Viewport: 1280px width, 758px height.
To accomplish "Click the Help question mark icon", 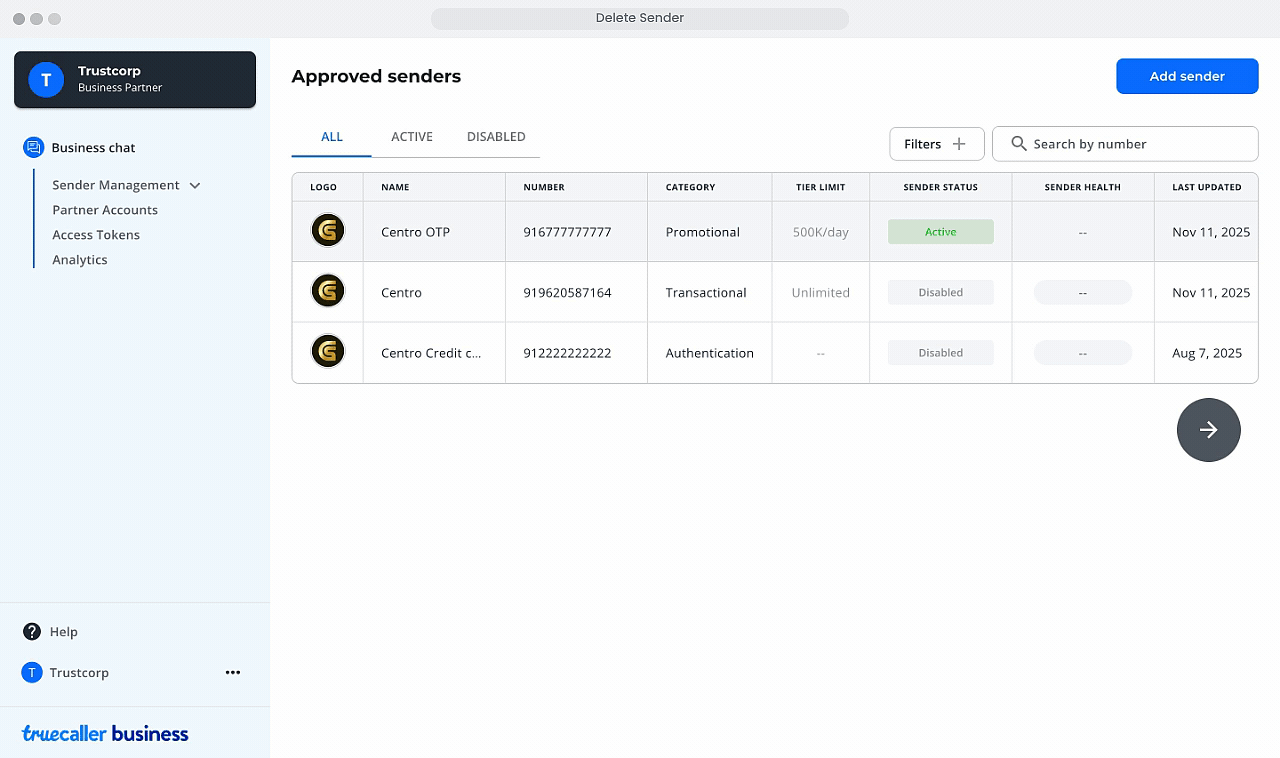I will click(32, 632).
